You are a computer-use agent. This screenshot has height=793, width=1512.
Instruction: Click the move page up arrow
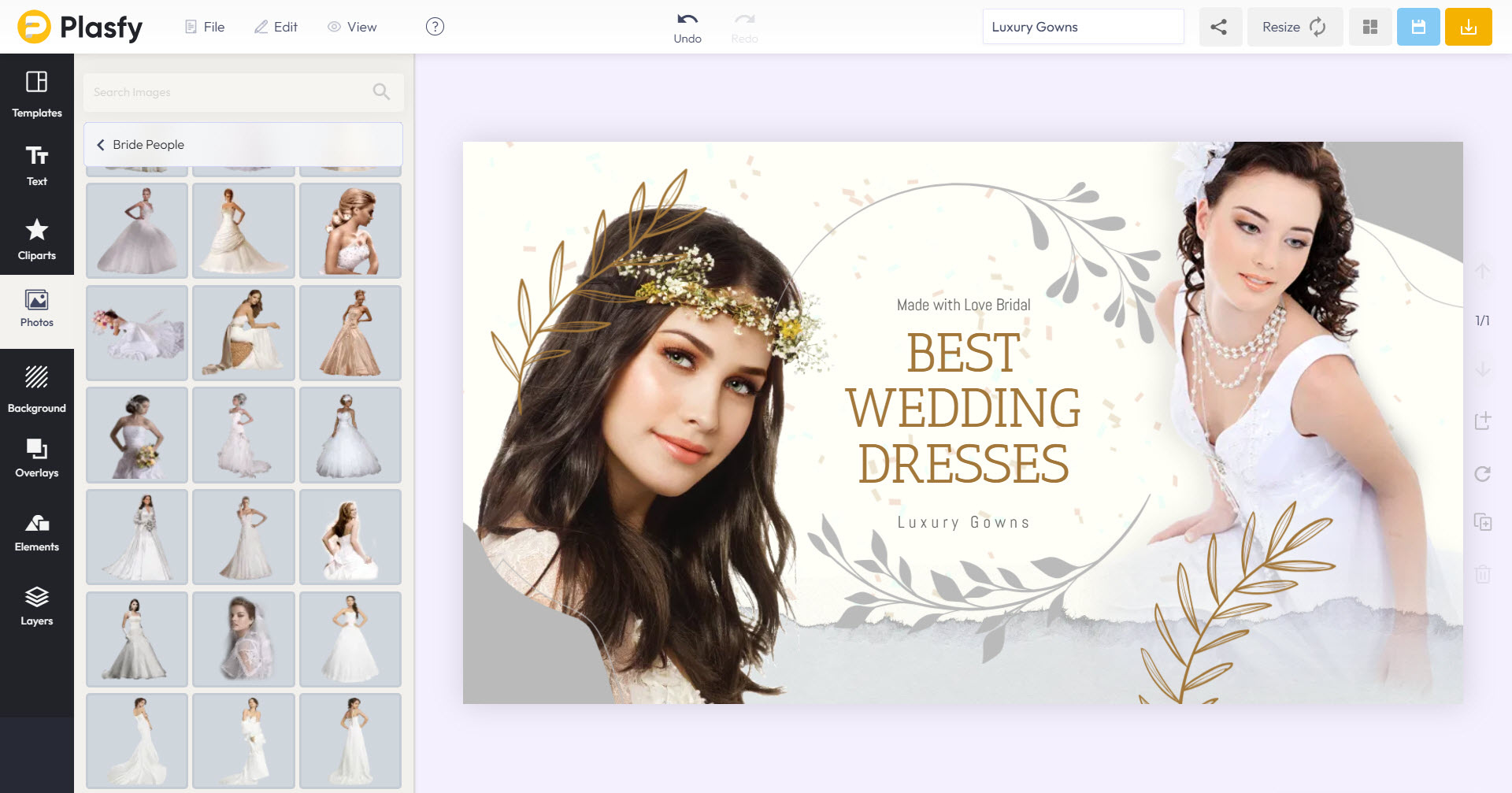pos(1482,272)
